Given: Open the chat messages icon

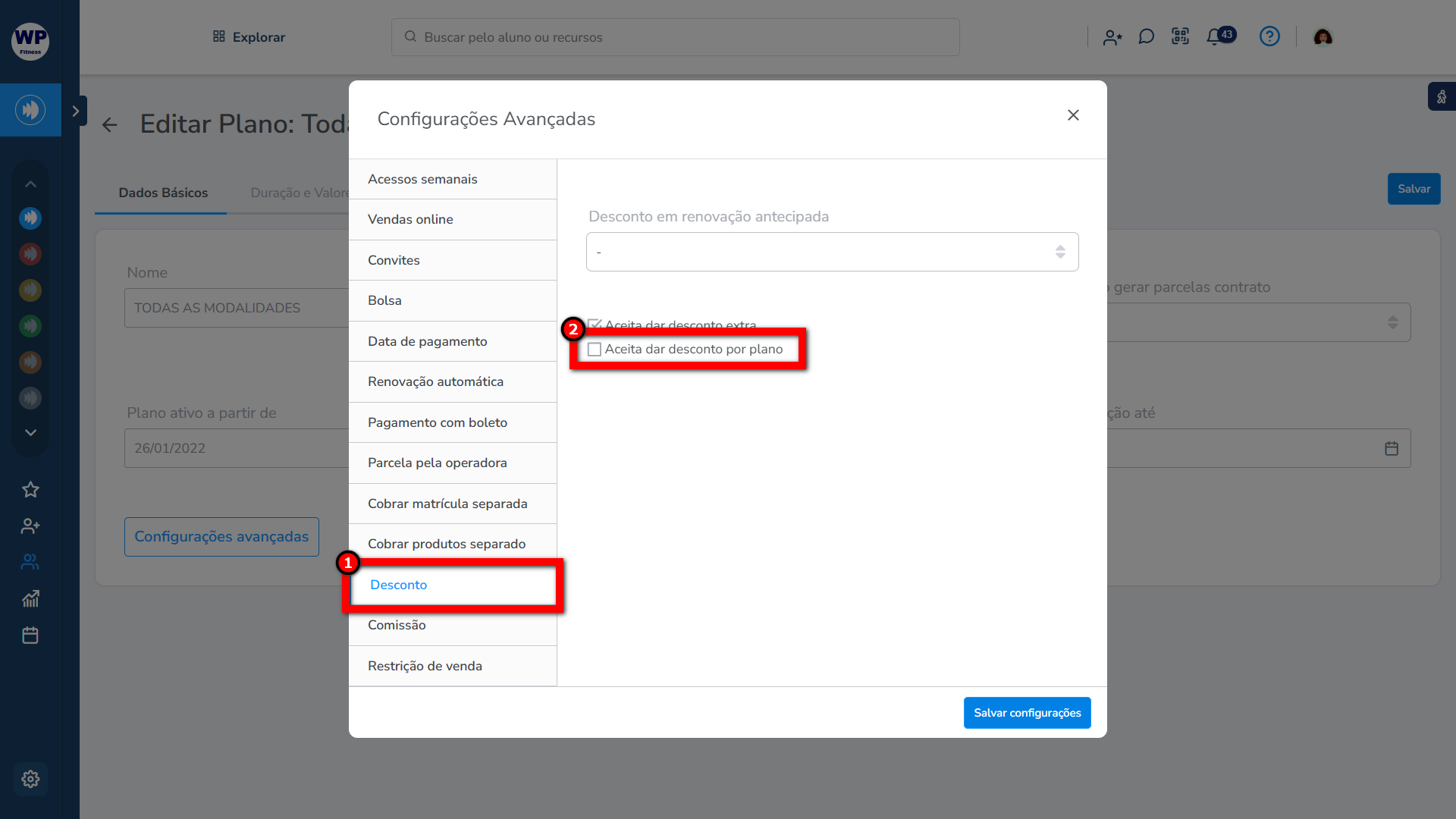Looking at the screenshot, I should tap(1146, 36).
